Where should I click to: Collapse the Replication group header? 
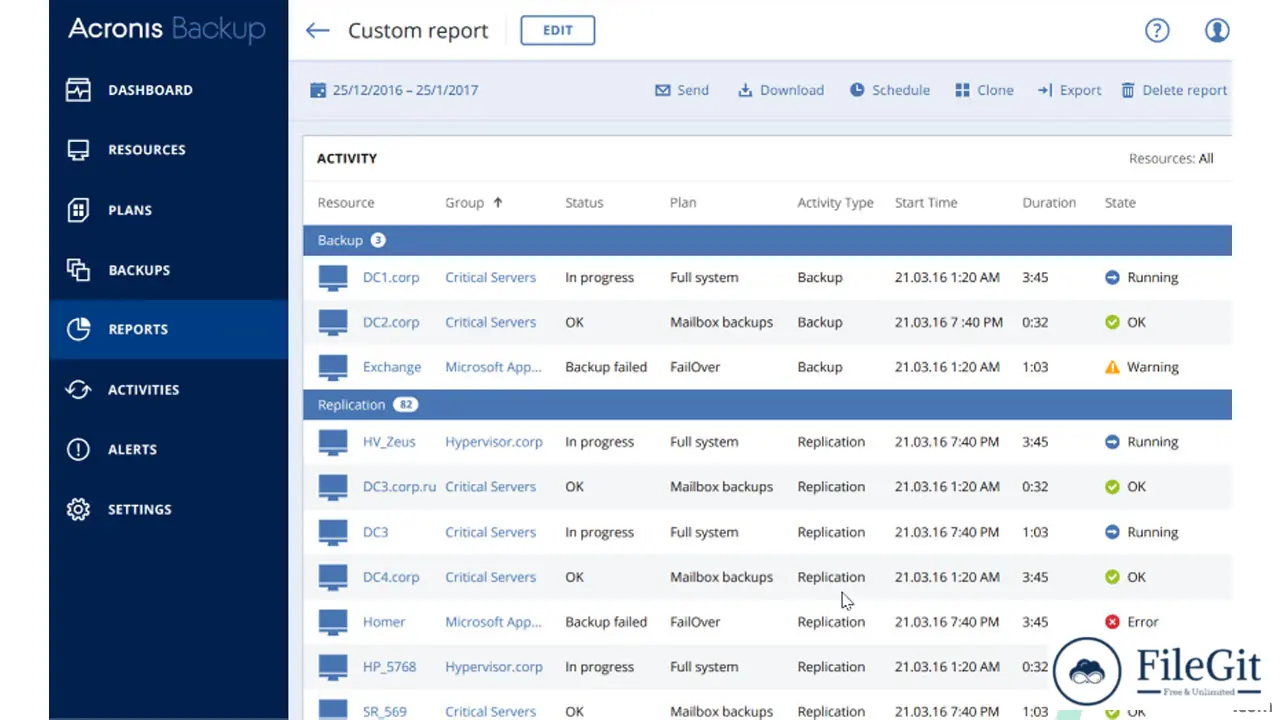click(x=767, y=405)
